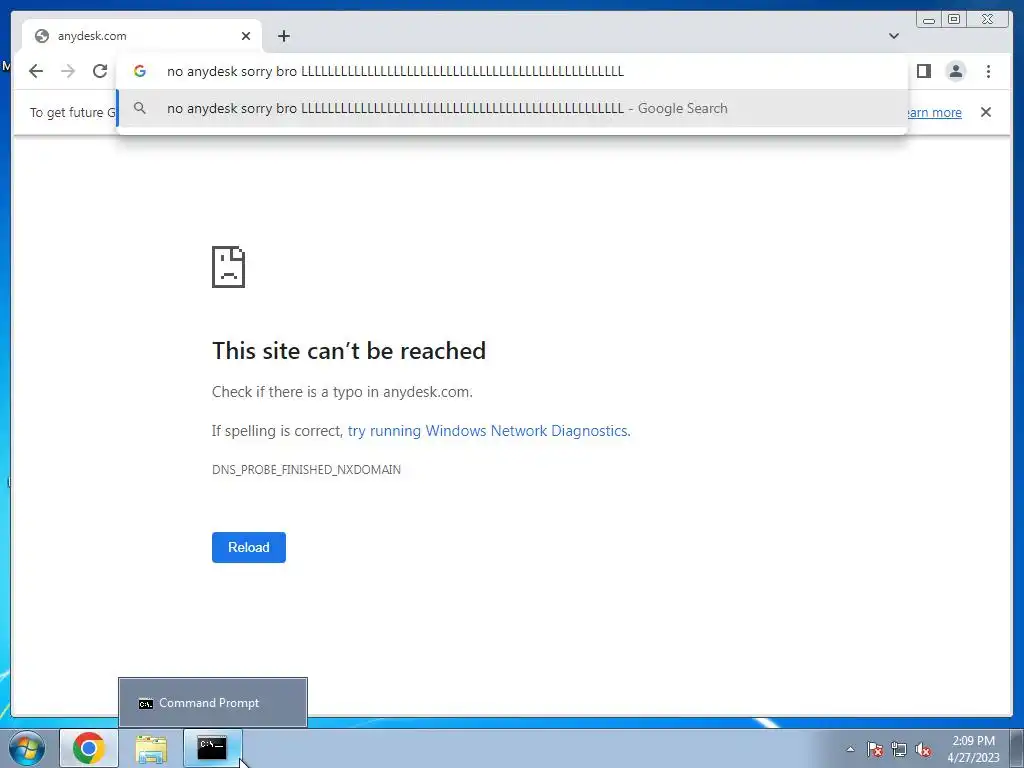Open Windows Explorer from taskbar
This screenshot has width=1024, height=768.
[x=151, y=748]
